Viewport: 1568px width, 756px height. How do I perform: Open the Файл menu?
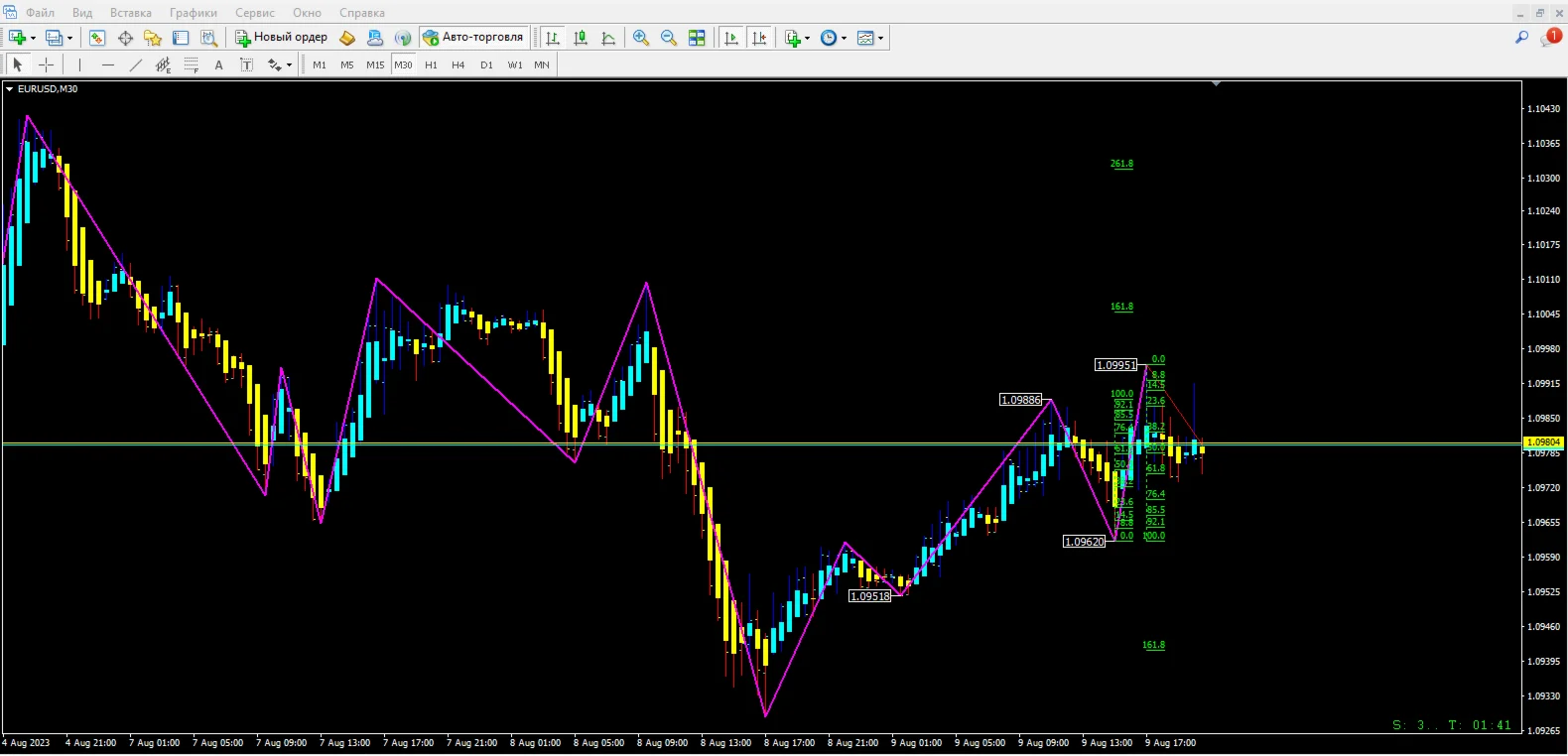coord(40,13)
